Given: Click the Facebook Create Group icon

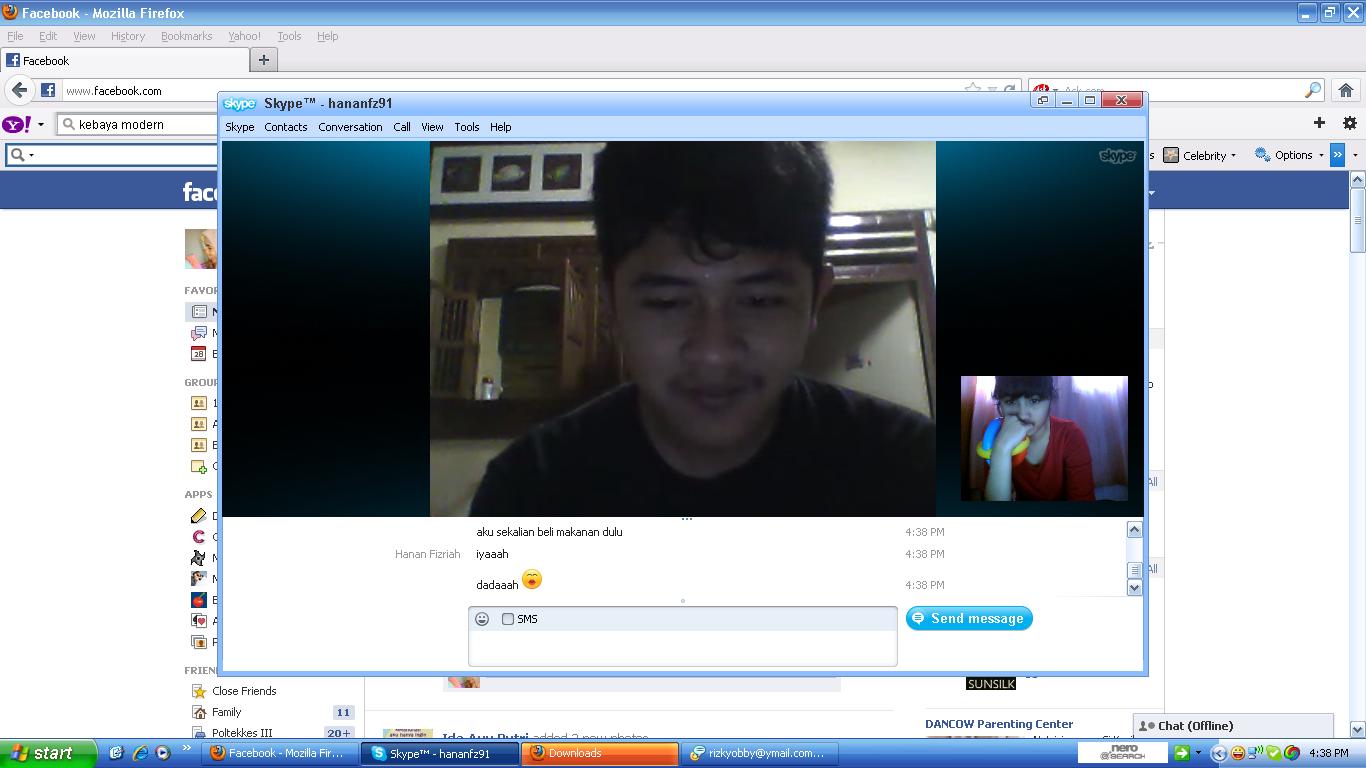Looking at the screenshot, I should coord(198,466).
